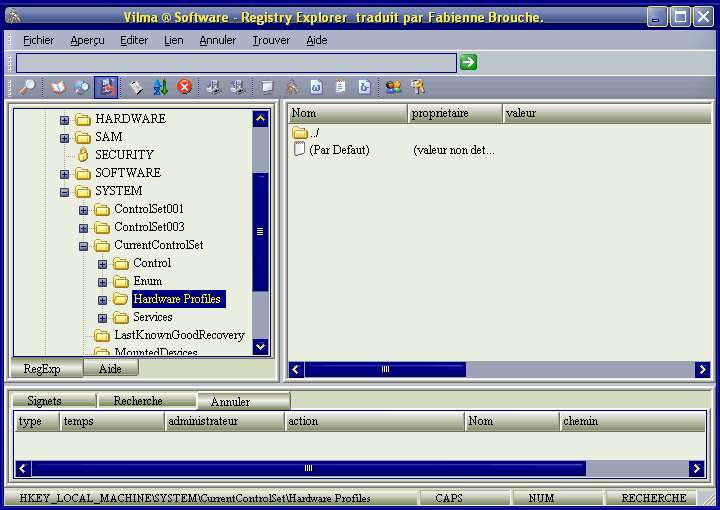This screenshot has width=720, height=510.
Task: Click the parent folder ../ icon
Action: (x=300, y=133)
